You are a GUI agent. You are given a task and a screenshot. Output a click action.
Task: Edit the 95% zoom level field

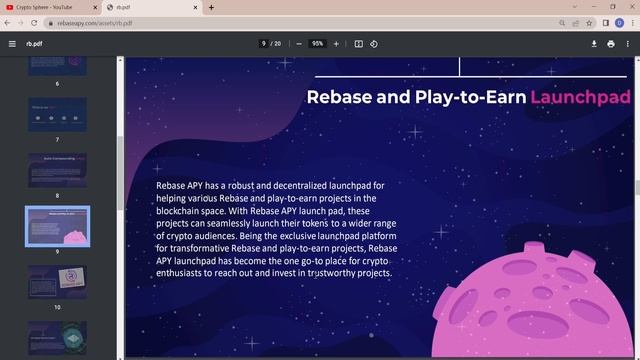(x=318, y=44)
